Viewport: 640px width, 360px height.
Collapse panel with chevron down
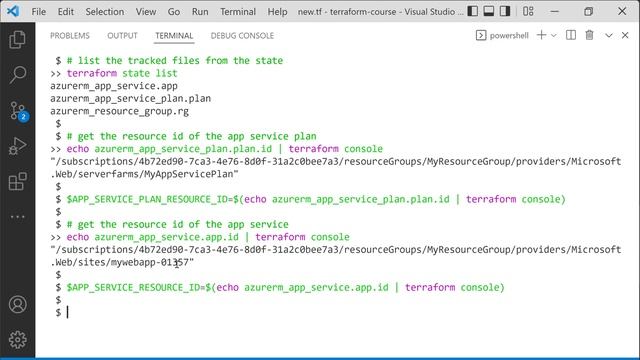pyautogui.click(x=609, y=36)
